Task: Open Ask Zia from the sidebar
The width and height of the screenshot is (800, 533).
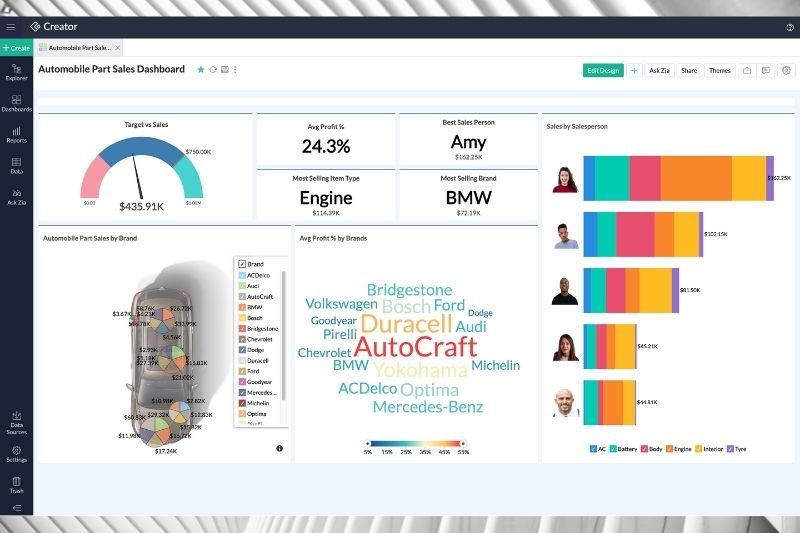Action: pos(16,197)
